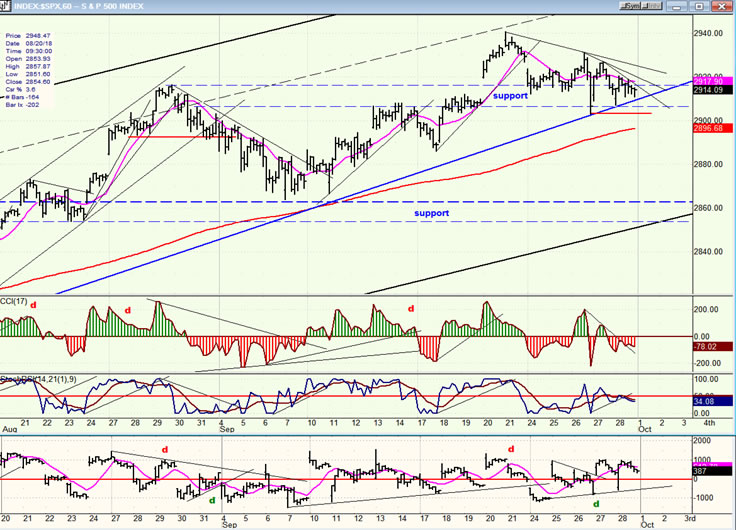Click the '3rd' date label on the bottom date axis
The image size is (736, 530).
tap(690, 518)
